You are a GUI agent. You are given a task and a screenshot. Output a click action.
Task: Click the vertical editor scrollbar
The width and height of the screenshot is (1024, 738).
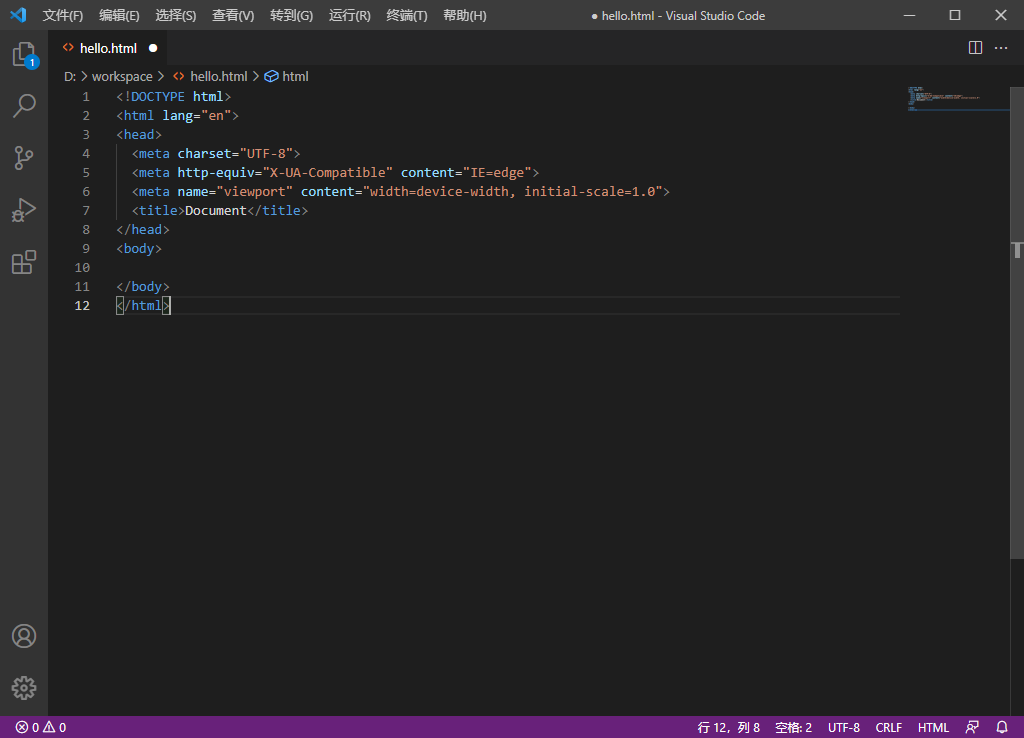click(1017, 323)
